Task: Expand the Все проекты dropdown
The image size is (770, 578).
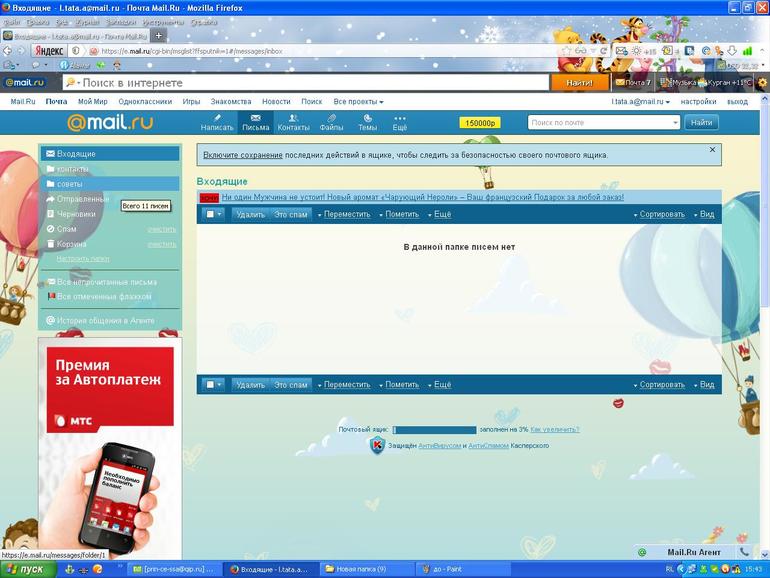Action: click(x=358, y=101)
